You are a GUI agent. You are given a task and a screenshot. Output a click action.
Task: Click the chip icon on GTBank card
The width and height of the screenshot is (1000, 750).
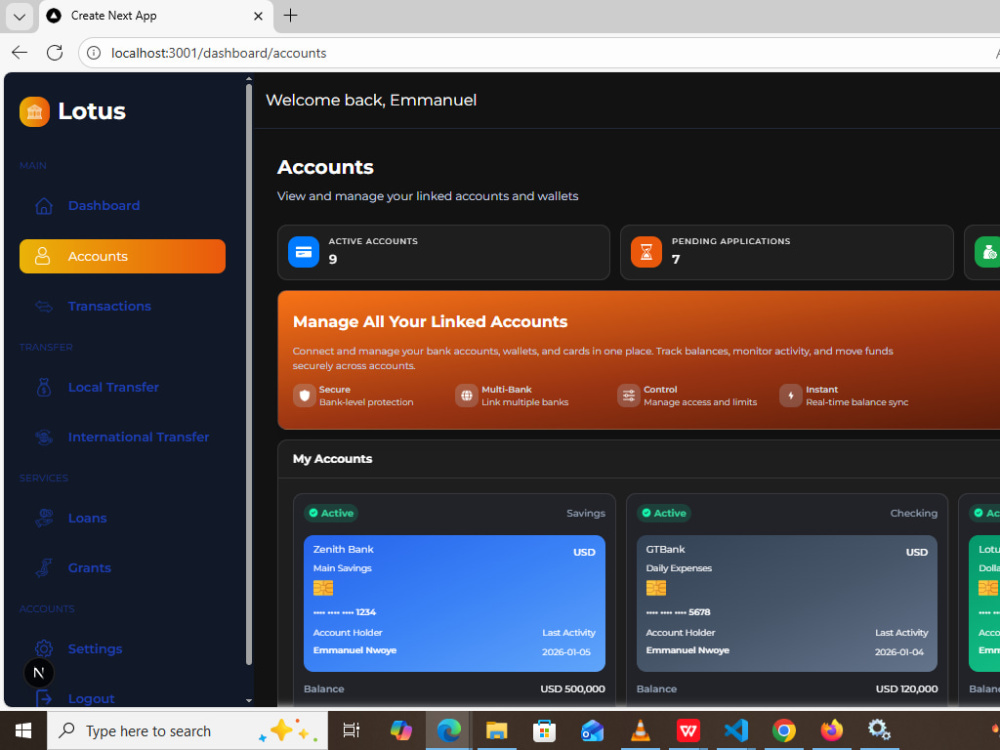point(656,588)
